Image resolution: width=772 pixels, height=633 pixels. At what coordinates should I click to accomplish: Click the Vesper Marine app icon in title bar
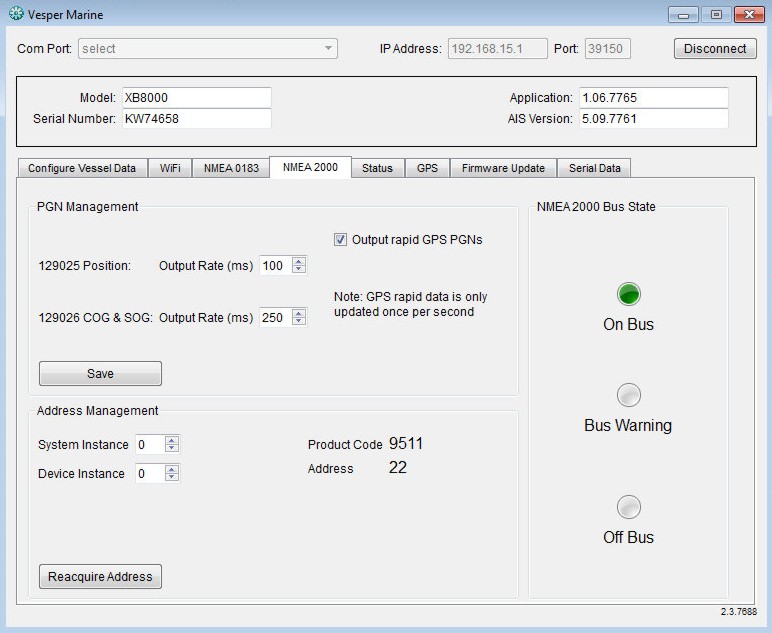[x=16, y=14]
